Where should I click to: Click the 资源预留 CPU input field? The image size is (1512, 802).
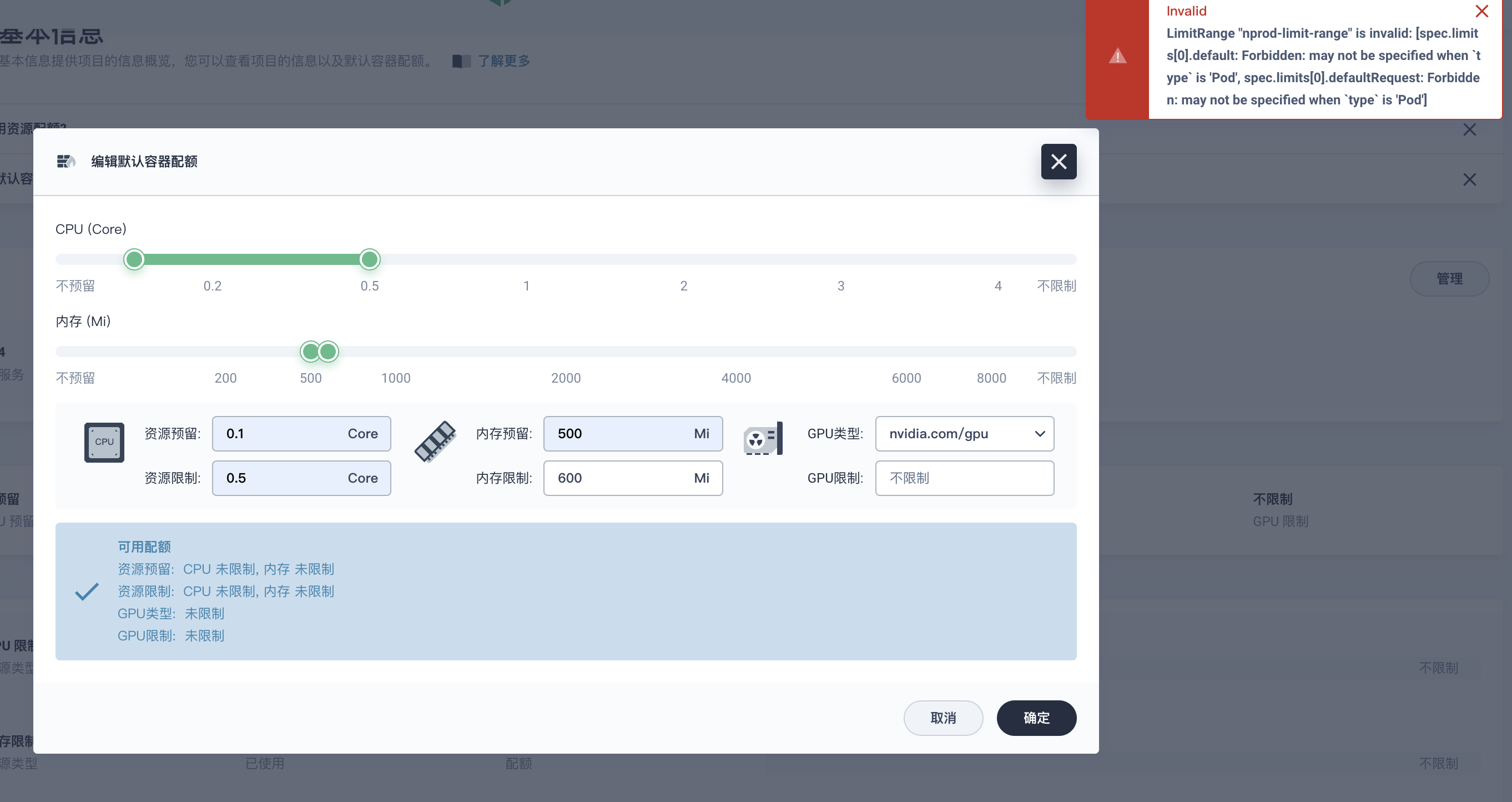[x=282, y=434]
